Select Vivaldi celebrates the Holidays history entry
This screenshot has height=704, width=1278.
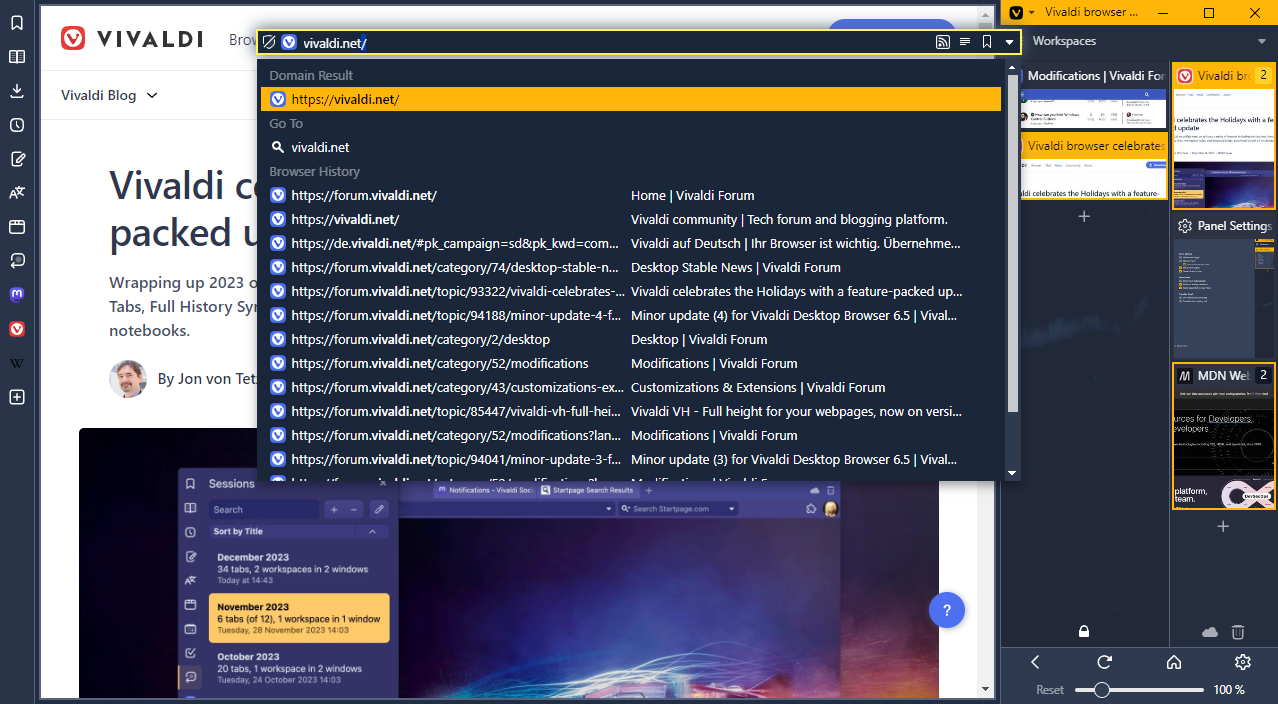631,291
